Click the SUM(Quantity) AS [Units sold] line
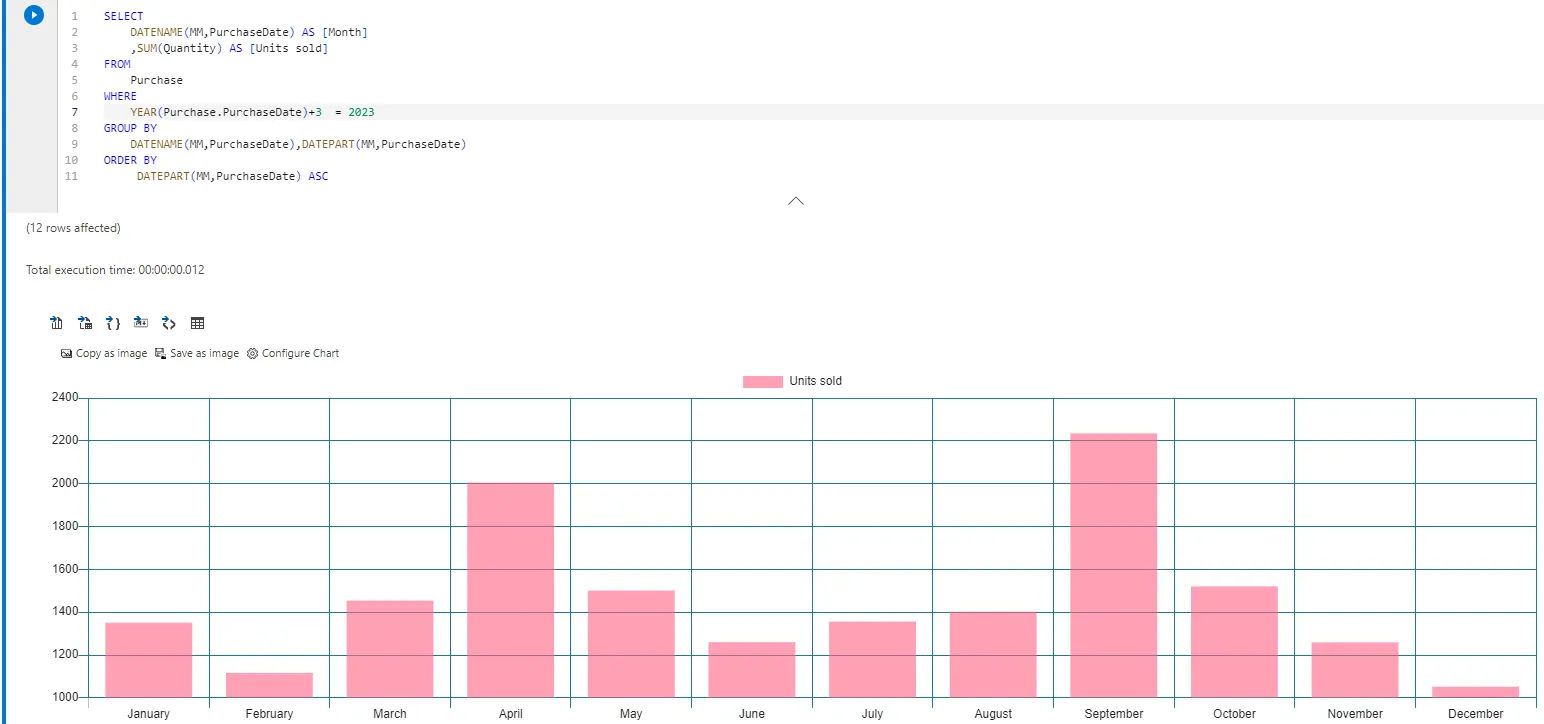1544x724 pixels. click(x=229, y=48)
